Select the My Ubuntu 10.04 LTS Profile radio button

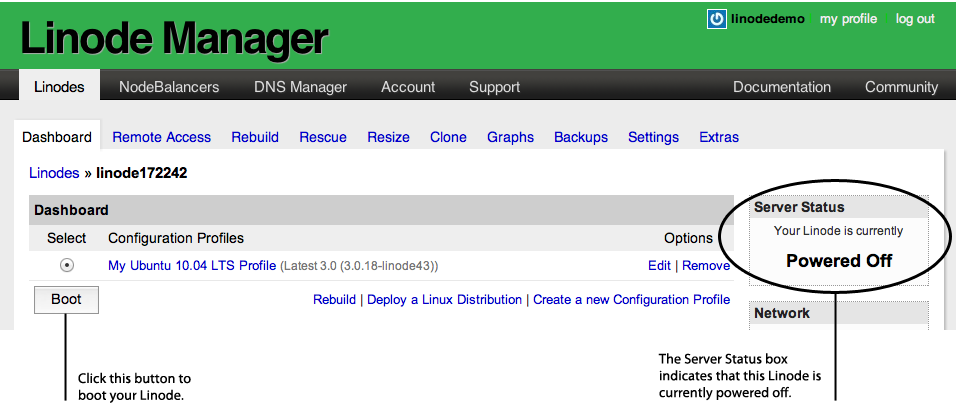click(67, 266)
